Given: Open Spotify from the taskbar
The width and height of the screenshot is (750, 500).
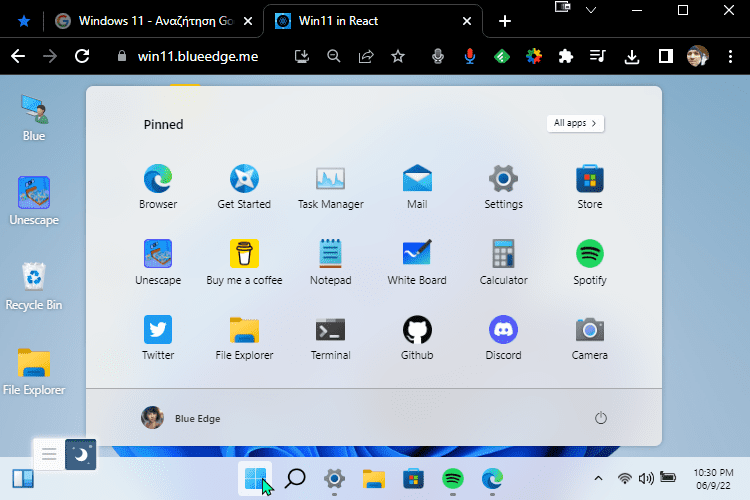Looking at the screenshot, I should click(452, 478).
